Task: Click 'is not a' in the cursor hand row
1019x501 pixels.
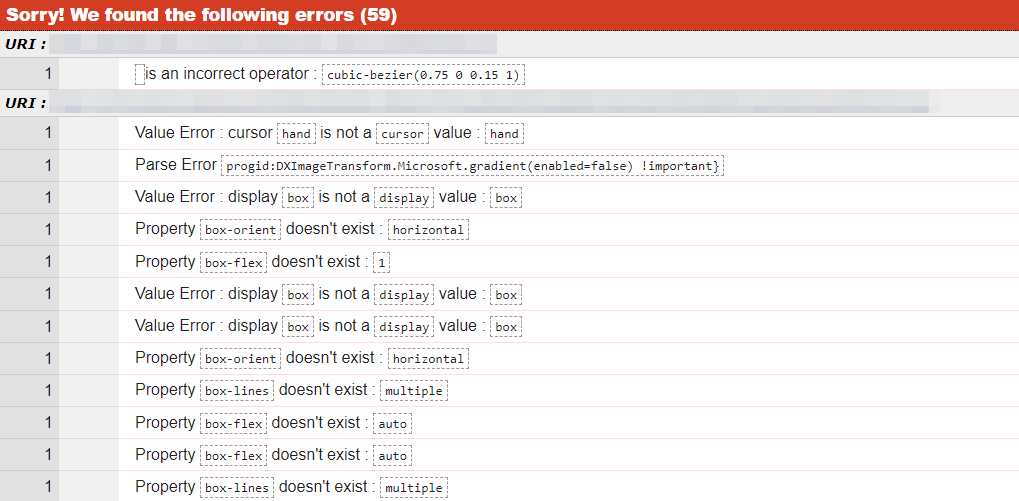Action: pos(346,133)
